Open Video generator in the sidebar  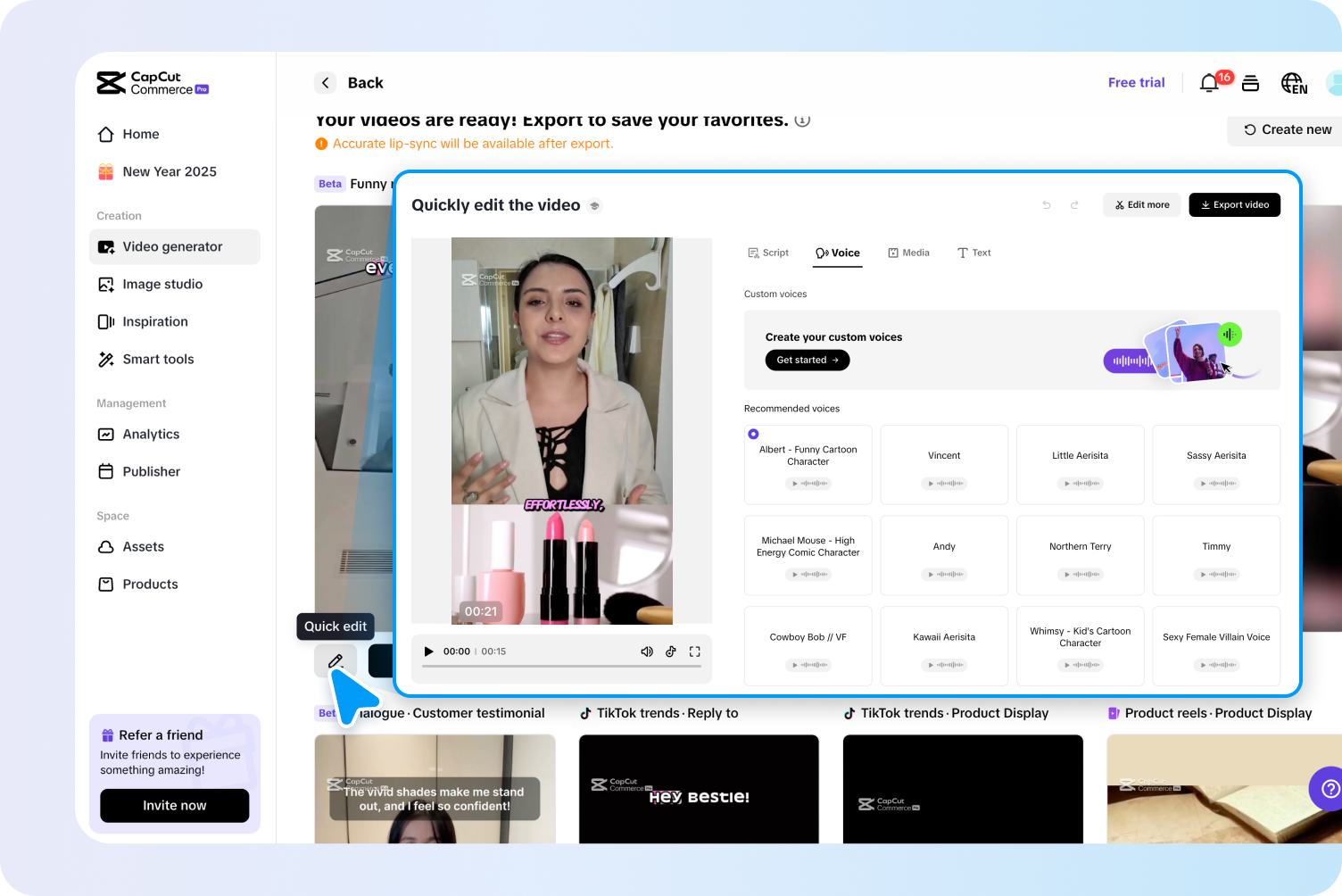pos(175,247)
